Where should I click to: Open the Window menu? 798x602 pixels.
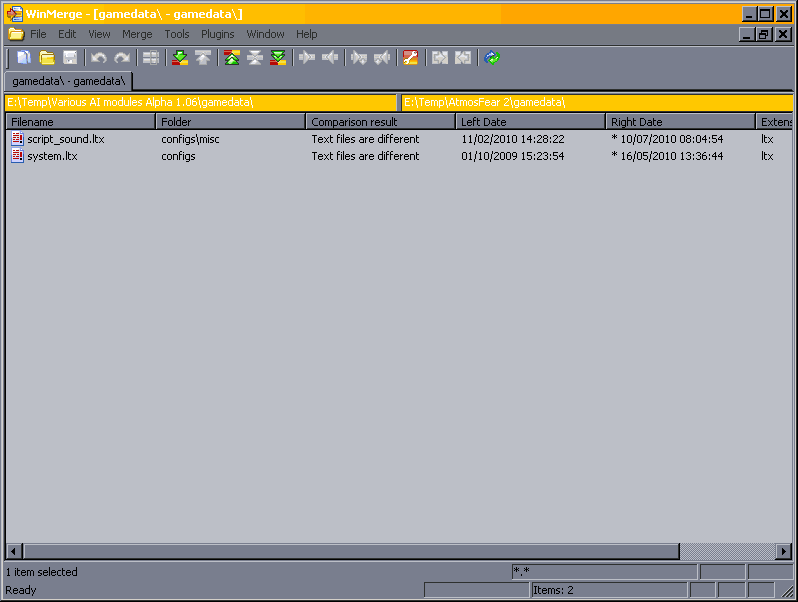click(x=265, y=34)
